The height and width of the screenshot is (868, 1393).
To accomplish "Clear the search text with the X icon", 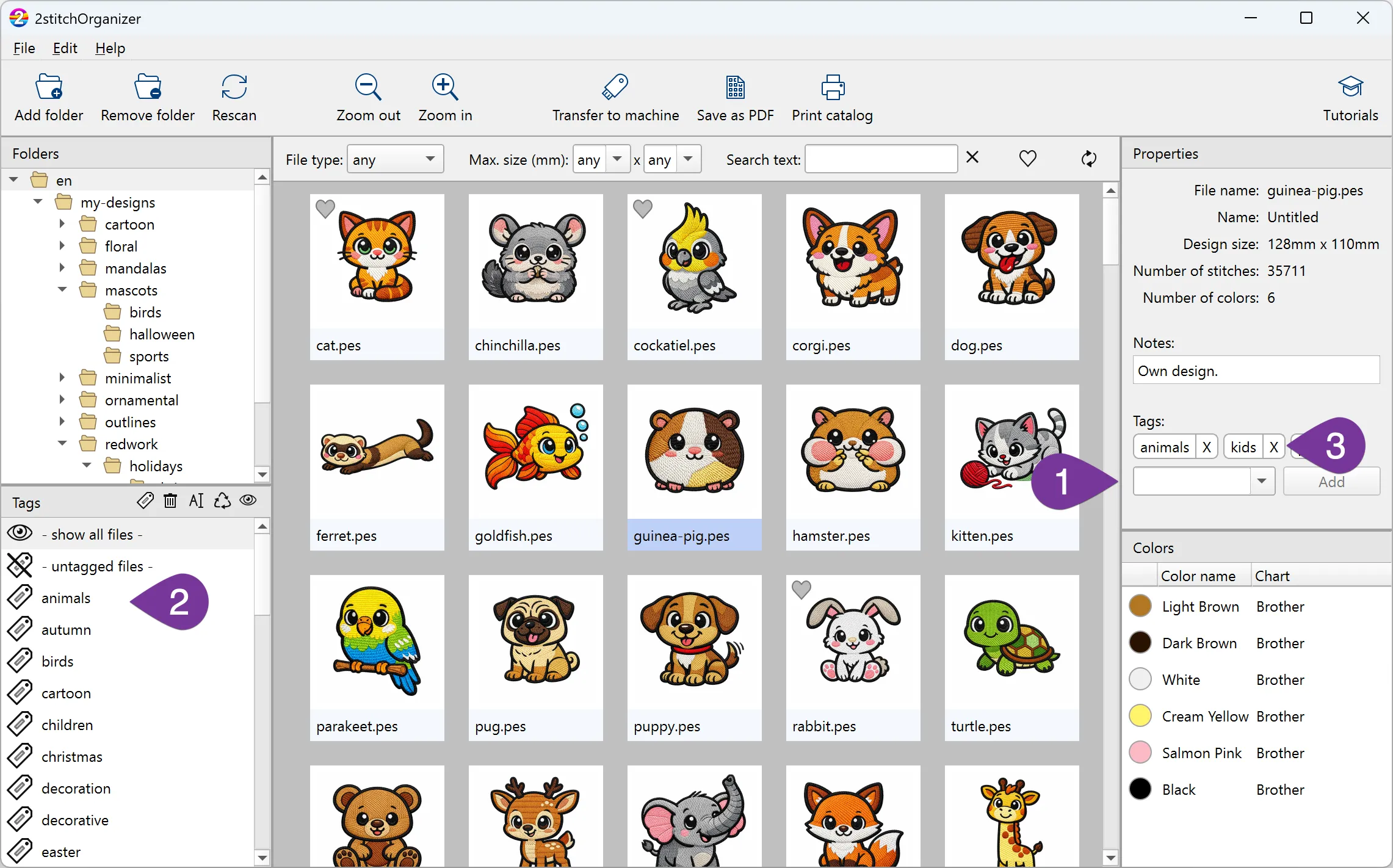I will coord(972,157).
